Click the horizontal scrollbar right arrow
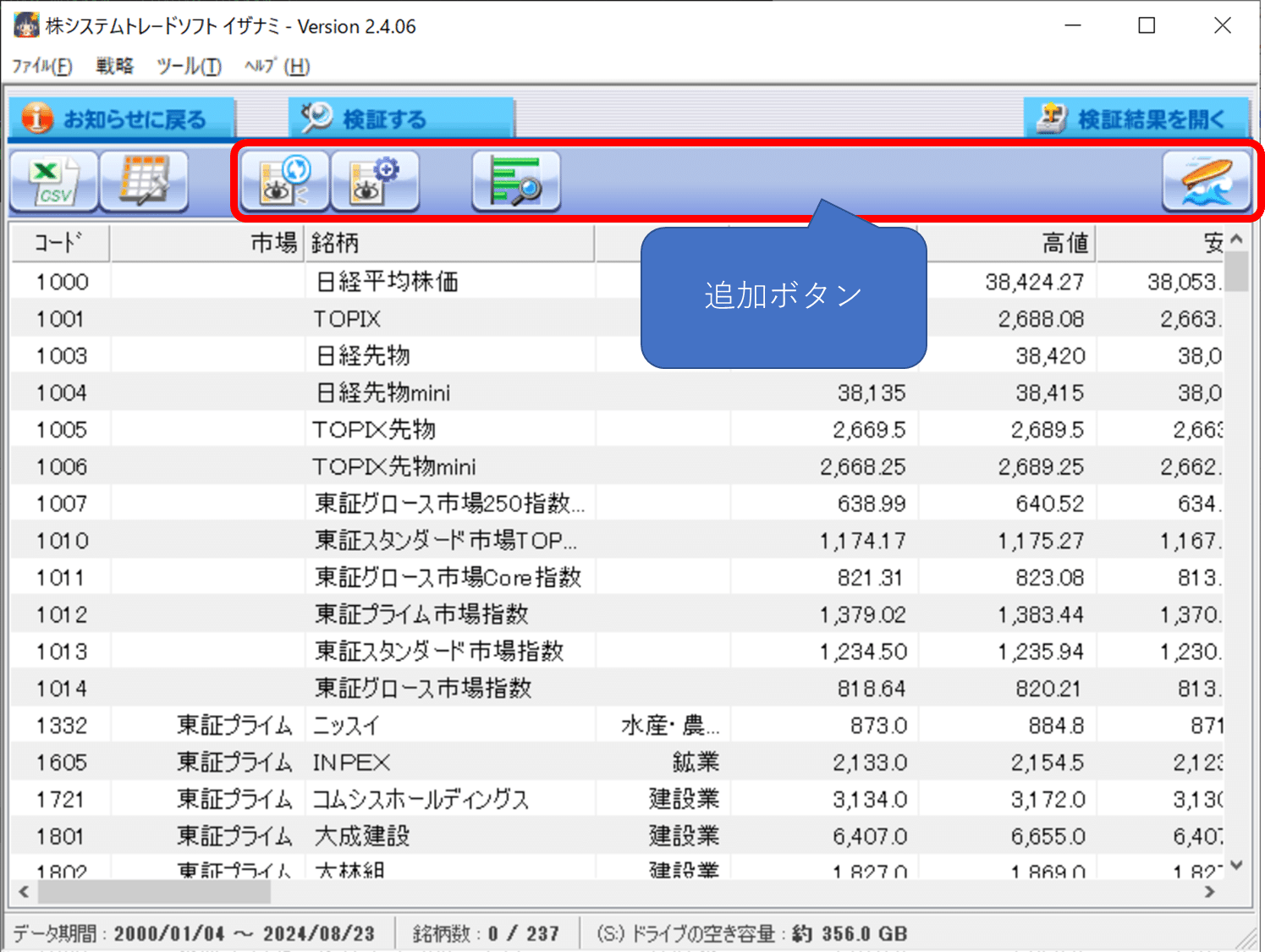The width and height of the screenshot is (1265, 952). [1210, 891]
